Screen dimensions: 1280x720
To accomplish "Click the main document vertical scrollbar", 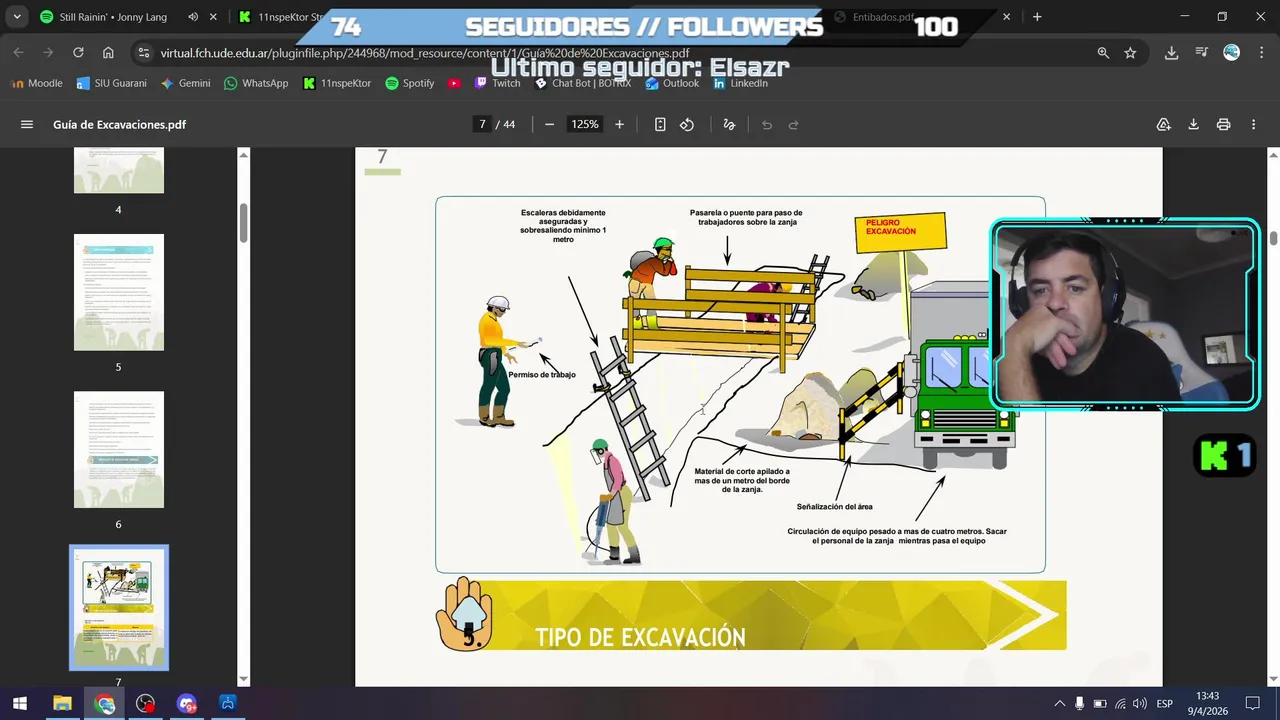I will click(x=1273, y=238).
